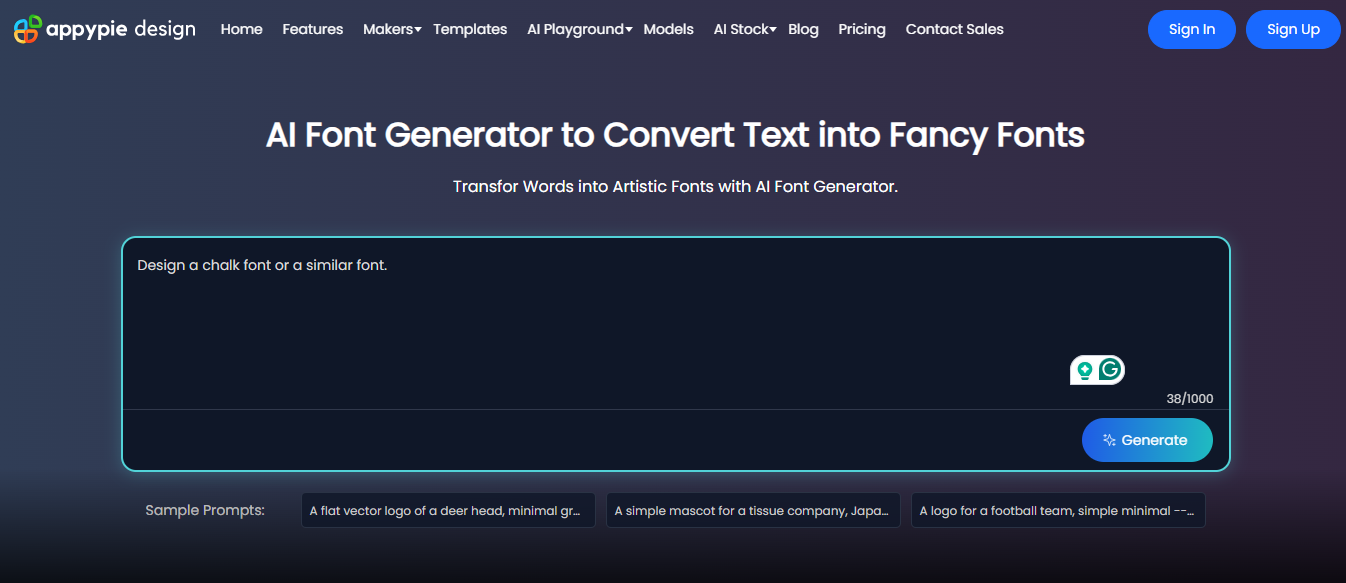Pick the football team logo sample prompt
The width and height of the screenshot is (1346, 583).
(x=1058, y=510)
